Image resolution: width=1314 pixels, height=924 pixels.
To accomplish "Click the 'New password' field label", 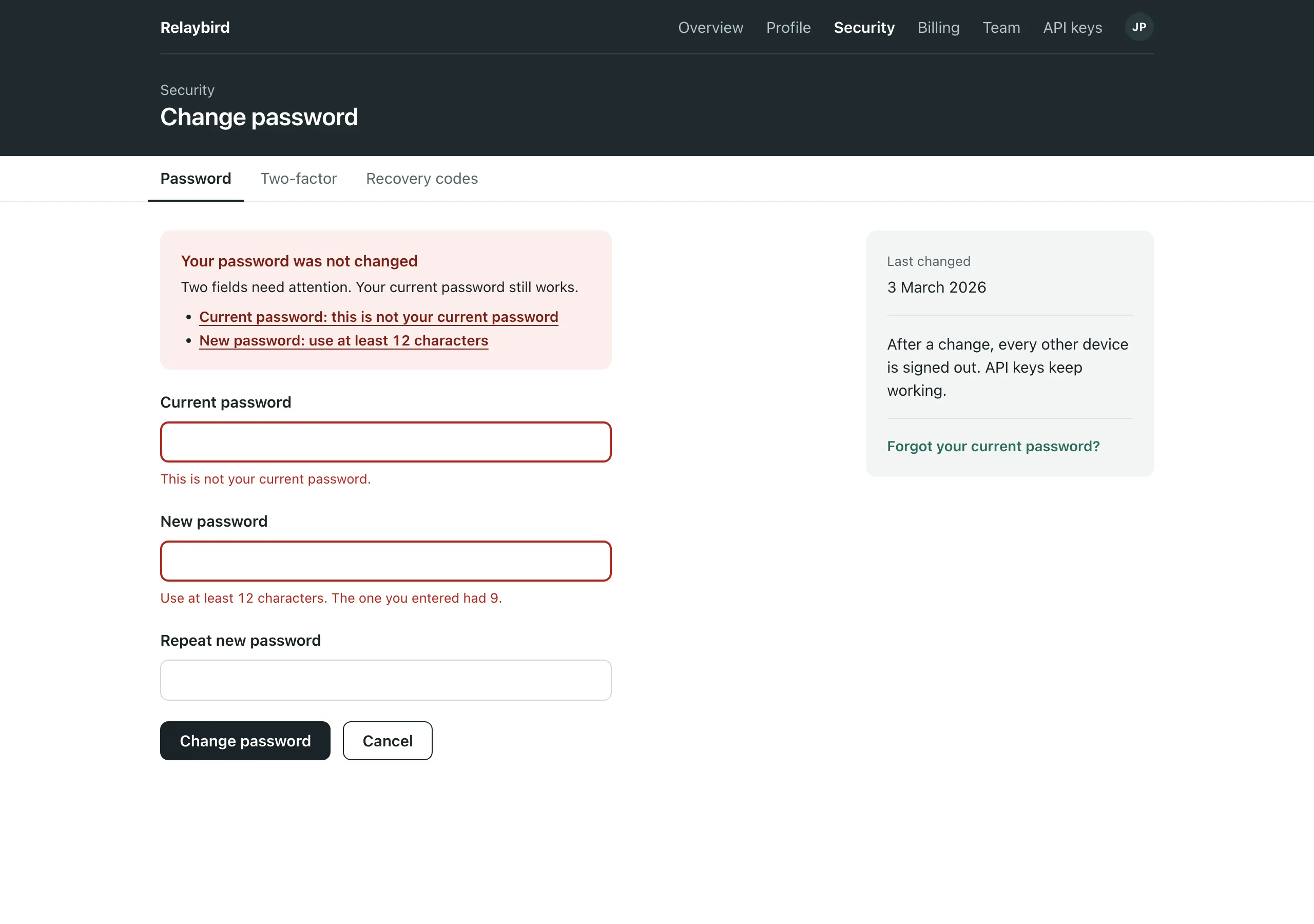I will click(214, 522).
